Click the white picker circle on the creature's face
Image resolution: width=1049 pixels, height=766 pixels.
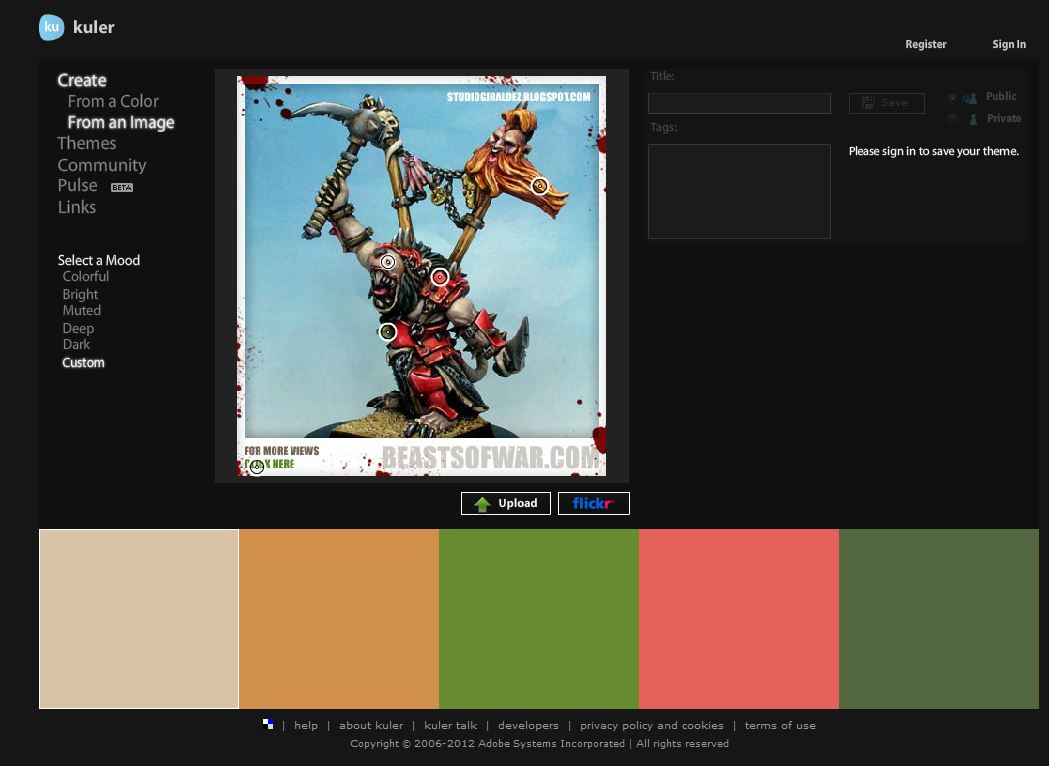[388, 262]
